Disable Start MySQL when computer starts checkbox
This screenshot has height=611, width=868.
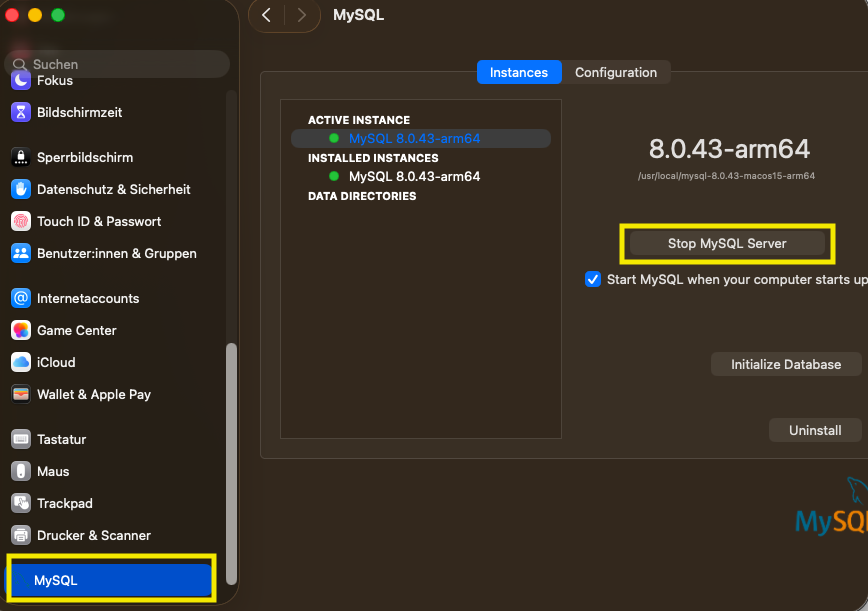coord(593,280)
